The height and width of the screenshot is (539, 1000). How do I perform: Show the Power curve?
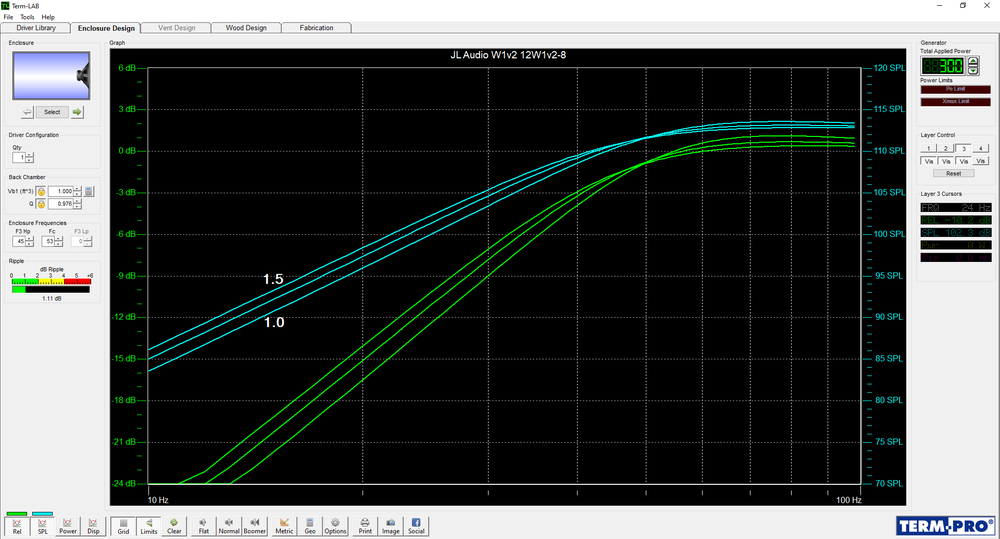[x=68, y=526]
